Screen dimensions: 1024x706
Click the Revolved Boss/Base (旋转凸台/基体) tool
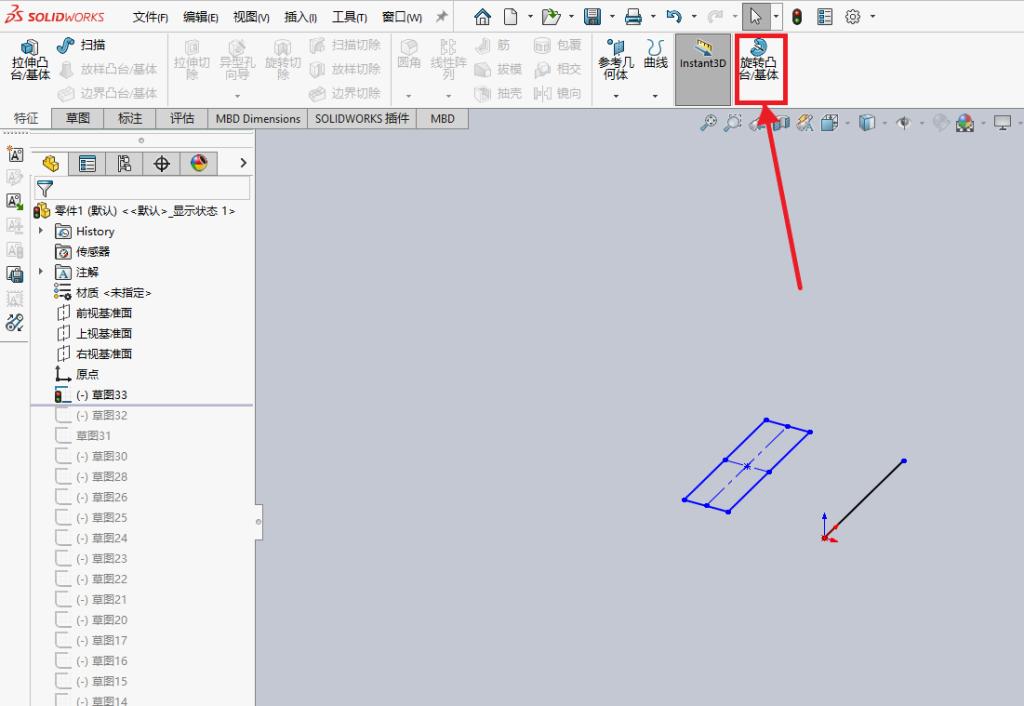pyautogui.click(x=759, y=61)
